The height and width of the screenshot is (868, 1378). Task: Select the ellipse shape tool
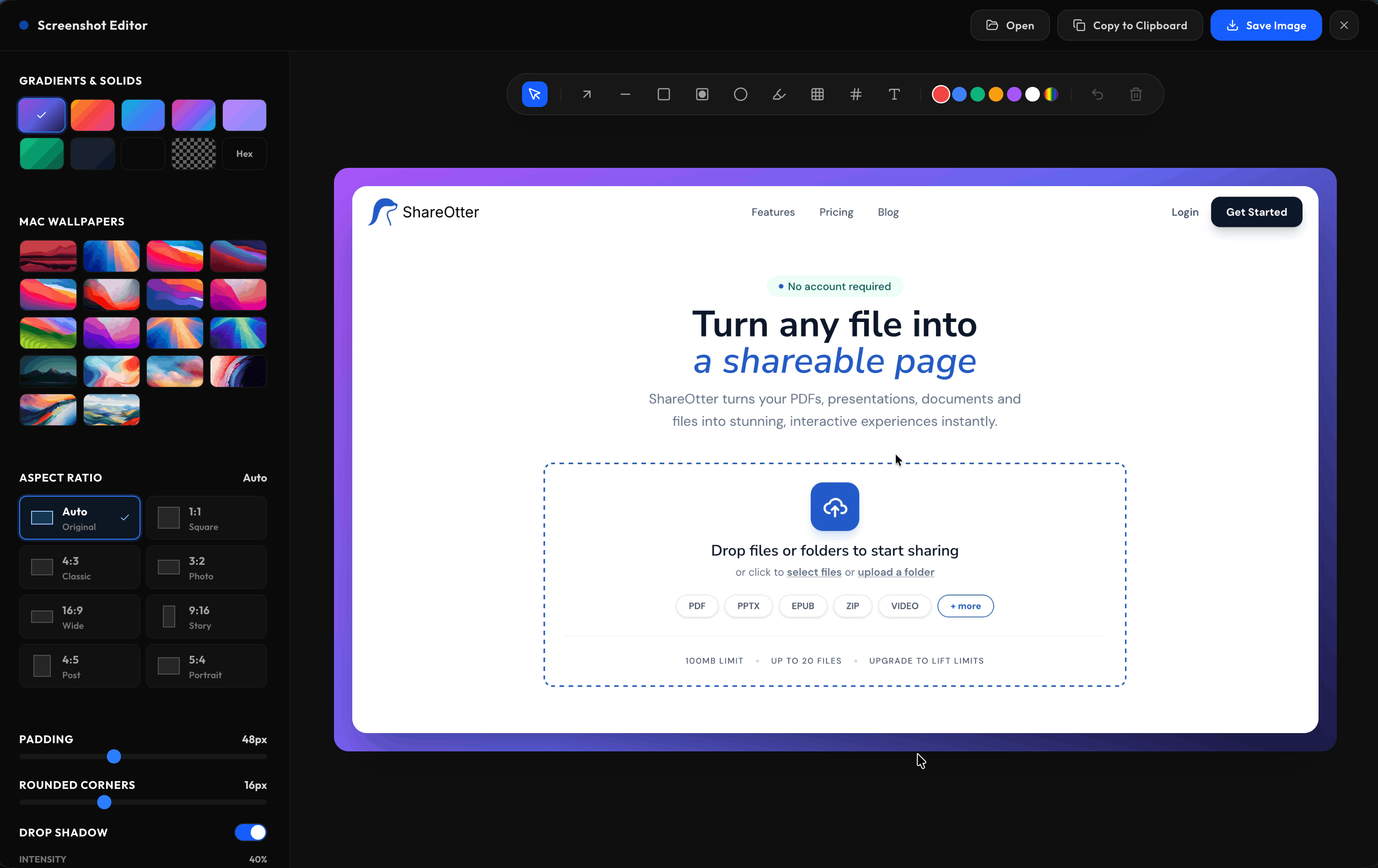click(740, 94)
